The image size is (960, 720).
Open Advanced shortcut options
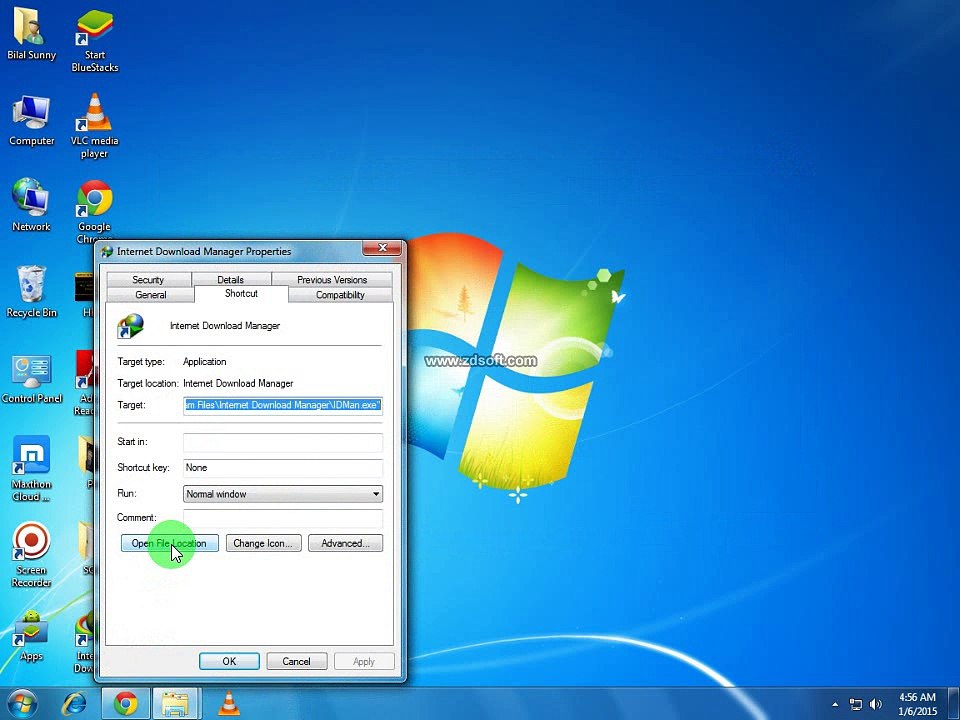345,543
